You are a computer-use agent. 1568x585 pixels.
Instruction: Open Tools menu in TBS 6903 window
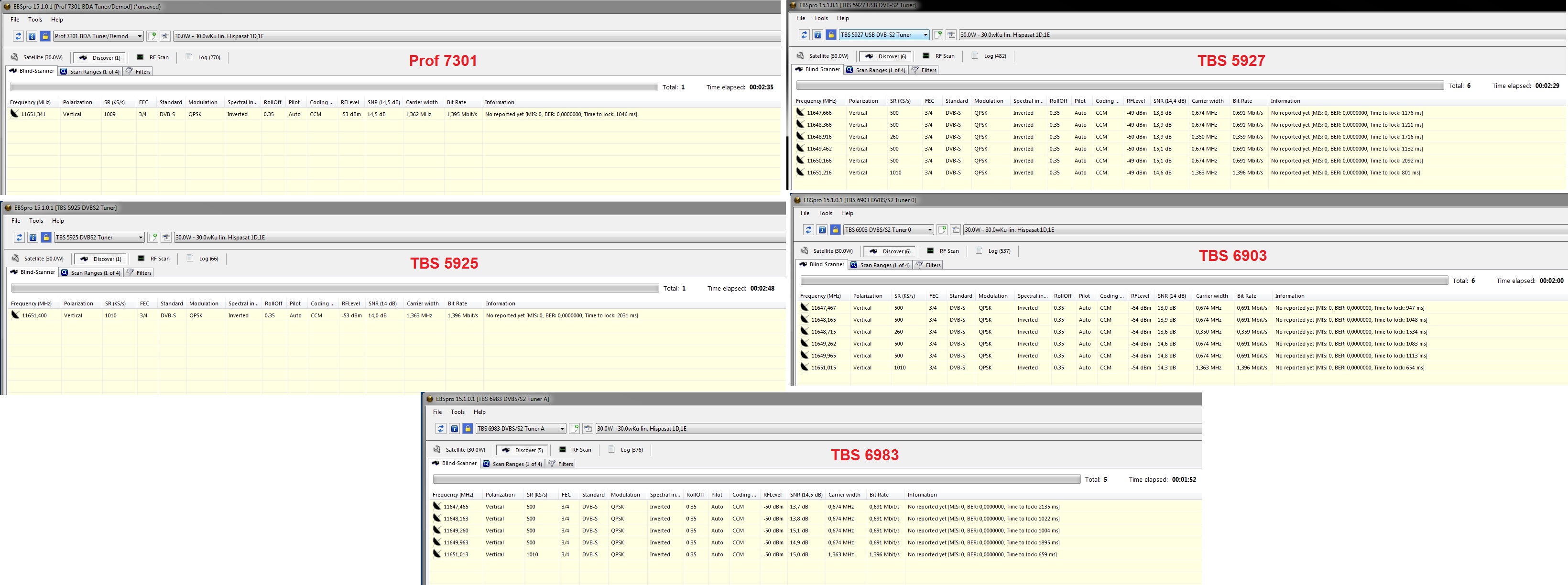pyautogui.click(x=826, y=213)
